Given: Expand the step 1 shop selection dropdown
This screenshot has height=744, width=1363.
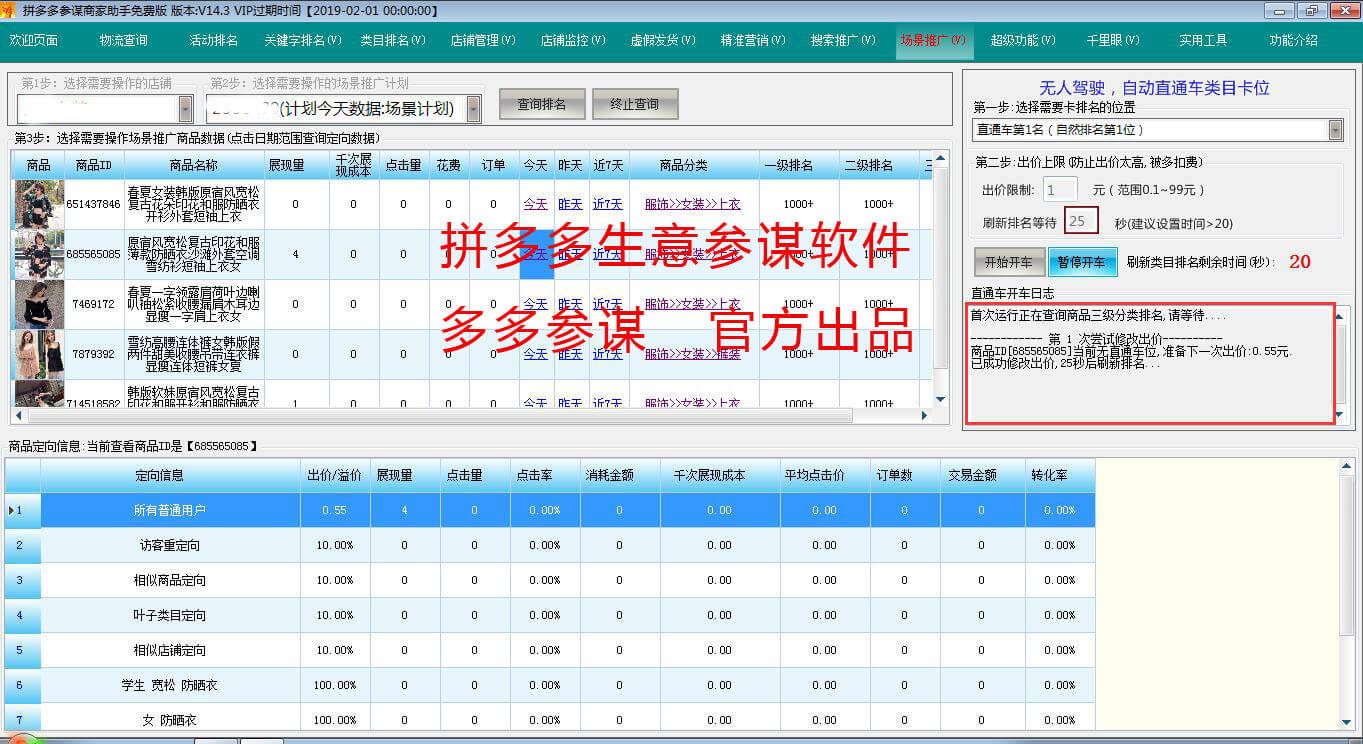Looking at the screenshot, I should click(186, 108).
